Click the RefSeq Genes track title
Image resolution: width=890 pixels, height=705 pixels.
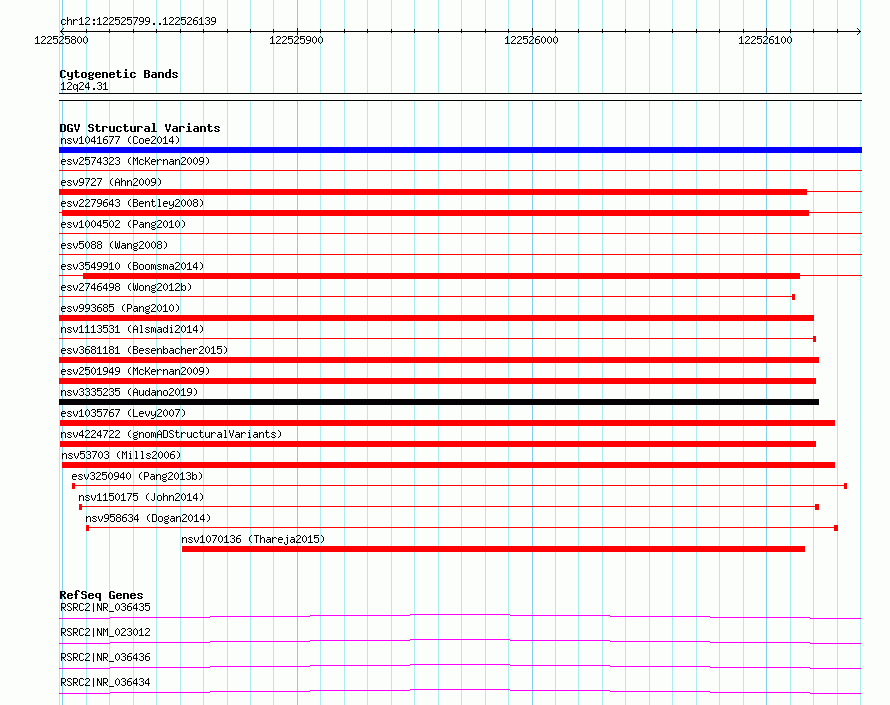point(101,595)
